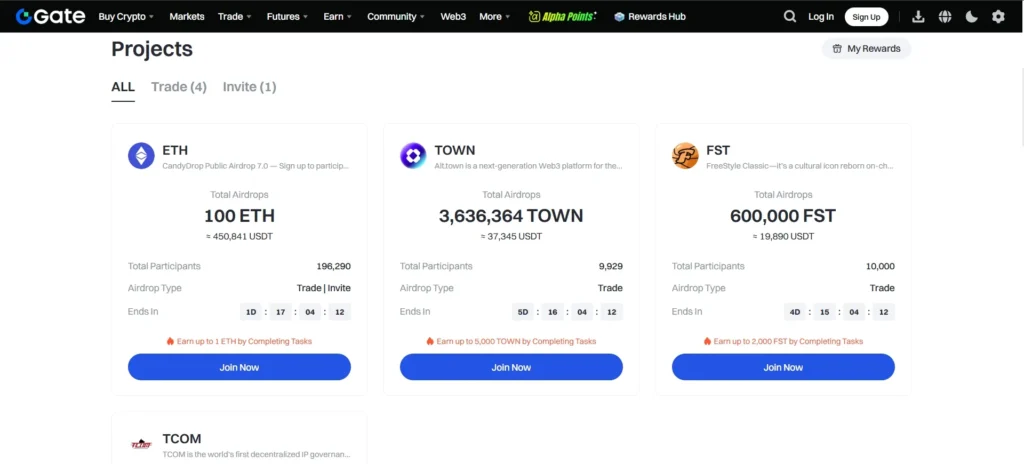Switch to the Invite (1) tab
Image resolution: width=1024 pixels, height=464 pixels.
pyautogui.click(x=249, y=87)
